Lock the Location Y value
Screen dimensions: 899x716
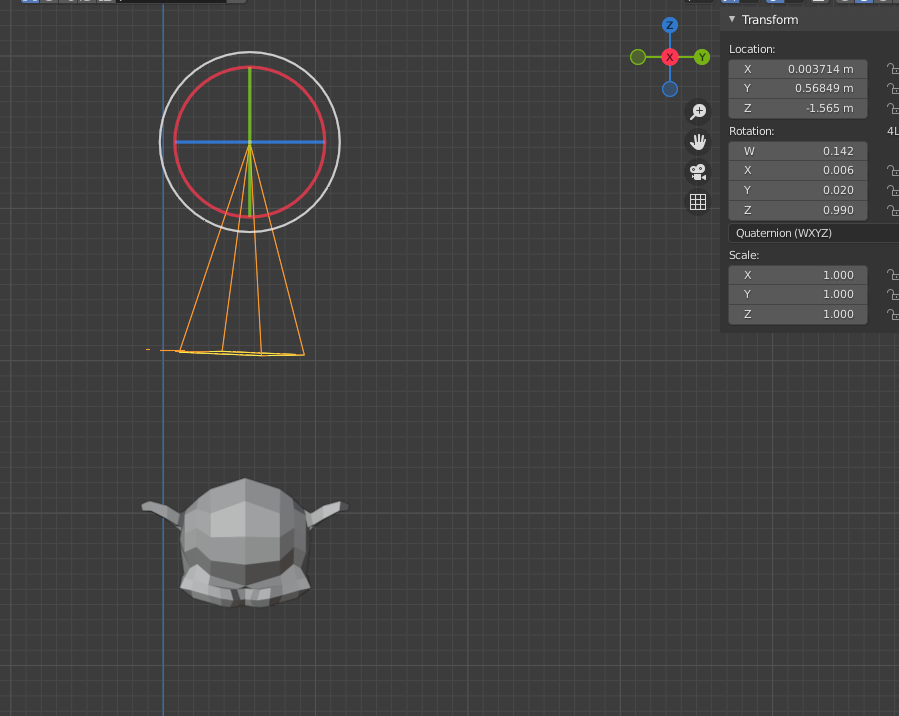coord(892,88)
